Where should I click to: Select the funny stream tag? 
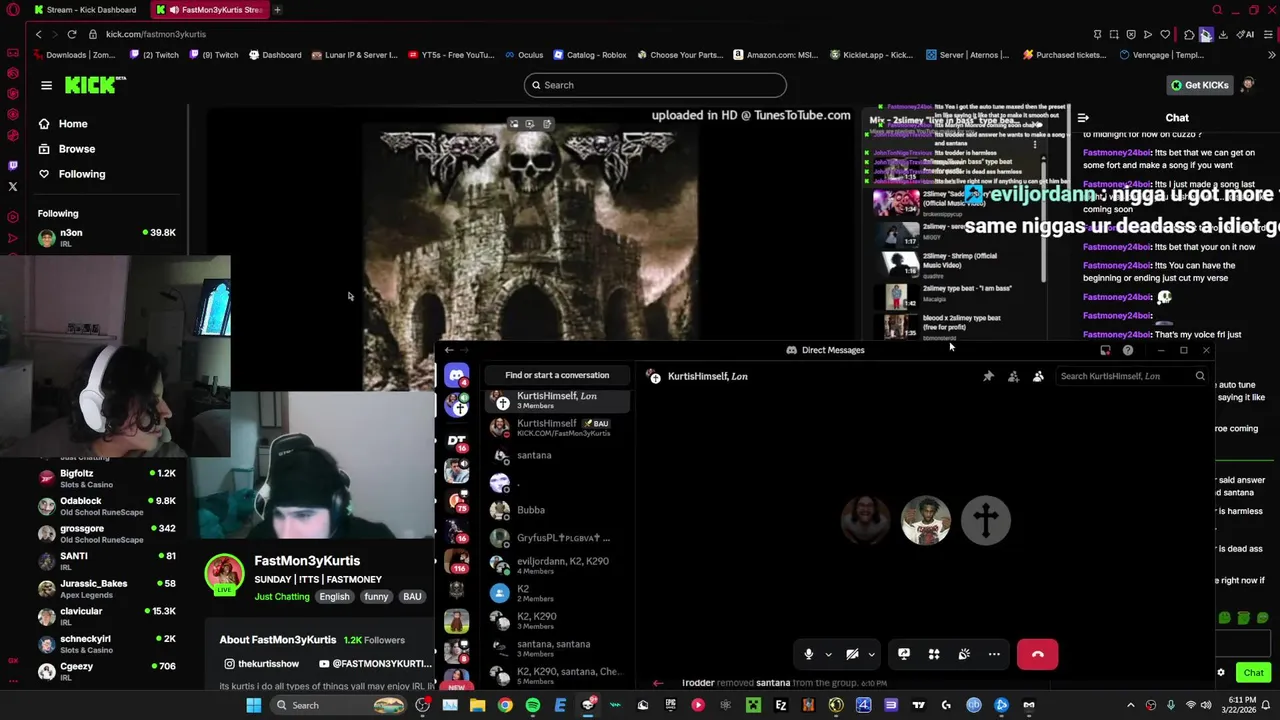click(376, 597)
